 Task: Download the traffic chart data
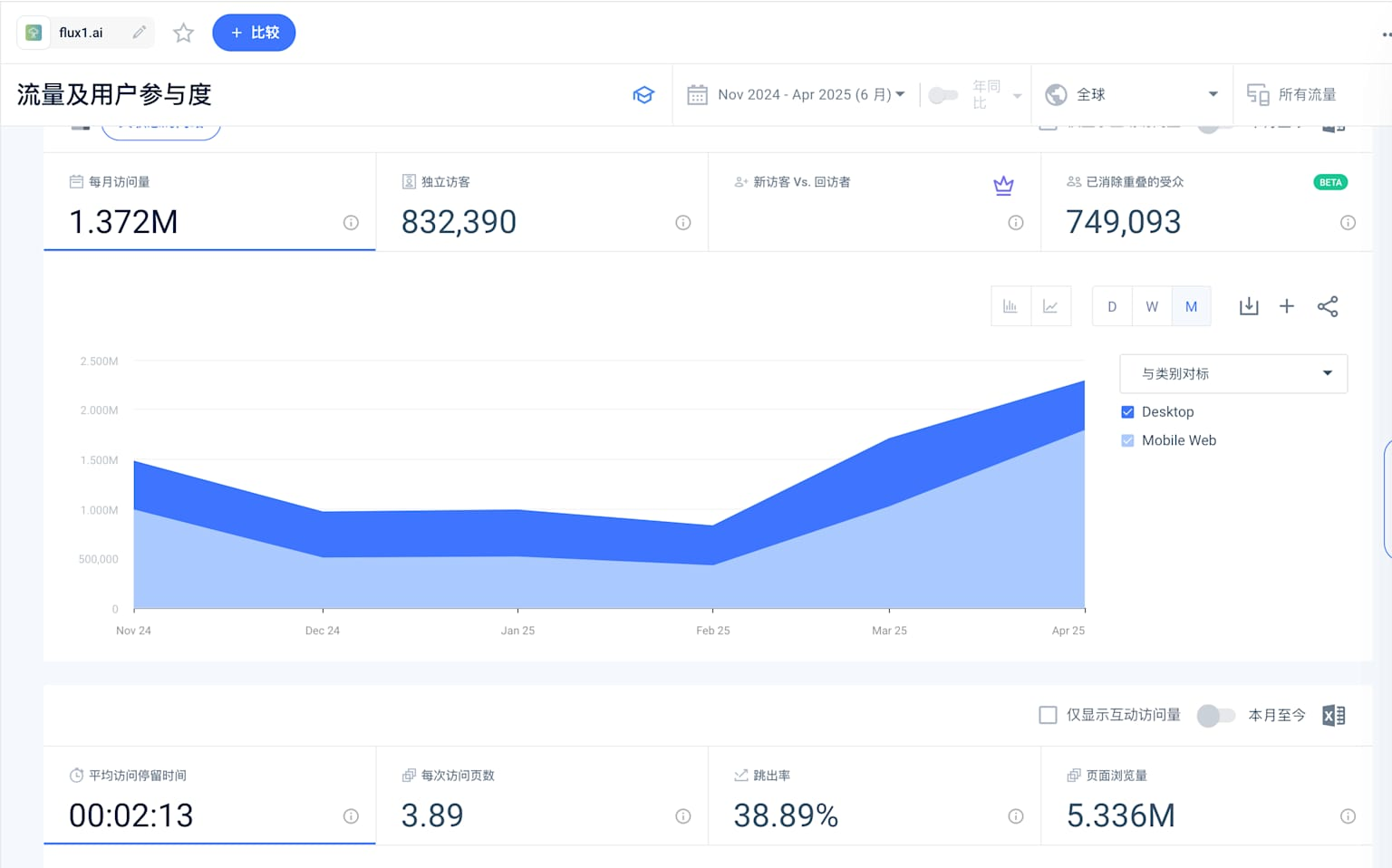(x=1249, y=306)
